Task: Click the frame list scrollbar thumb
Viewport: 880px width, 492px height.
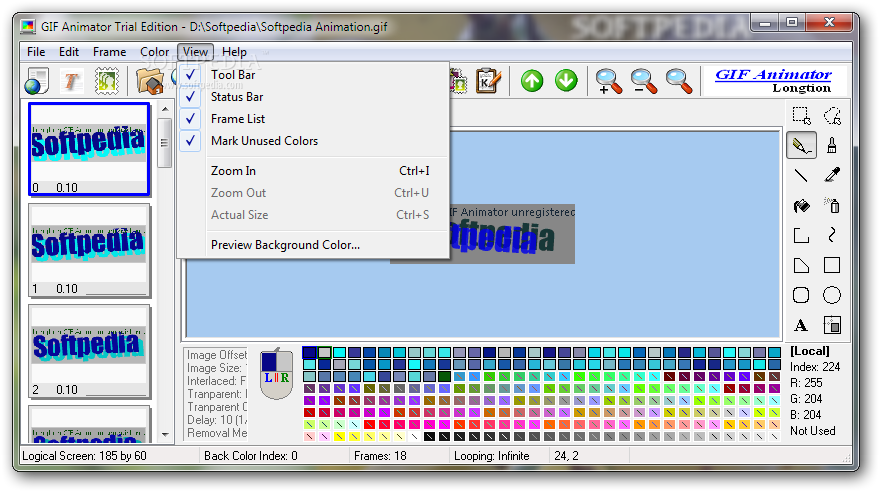Action: pyautogui.click(x=164, y=142)
